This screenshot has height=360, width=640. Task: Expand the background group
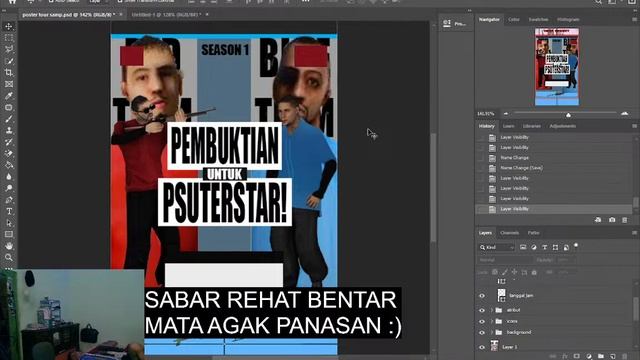[x=492, y=332]
